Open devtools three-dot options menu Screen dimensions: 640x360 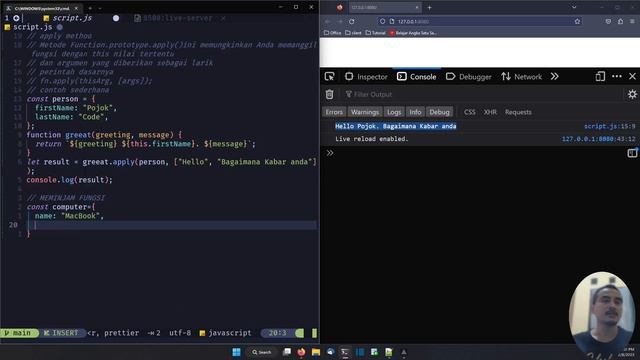click(617, 76)
